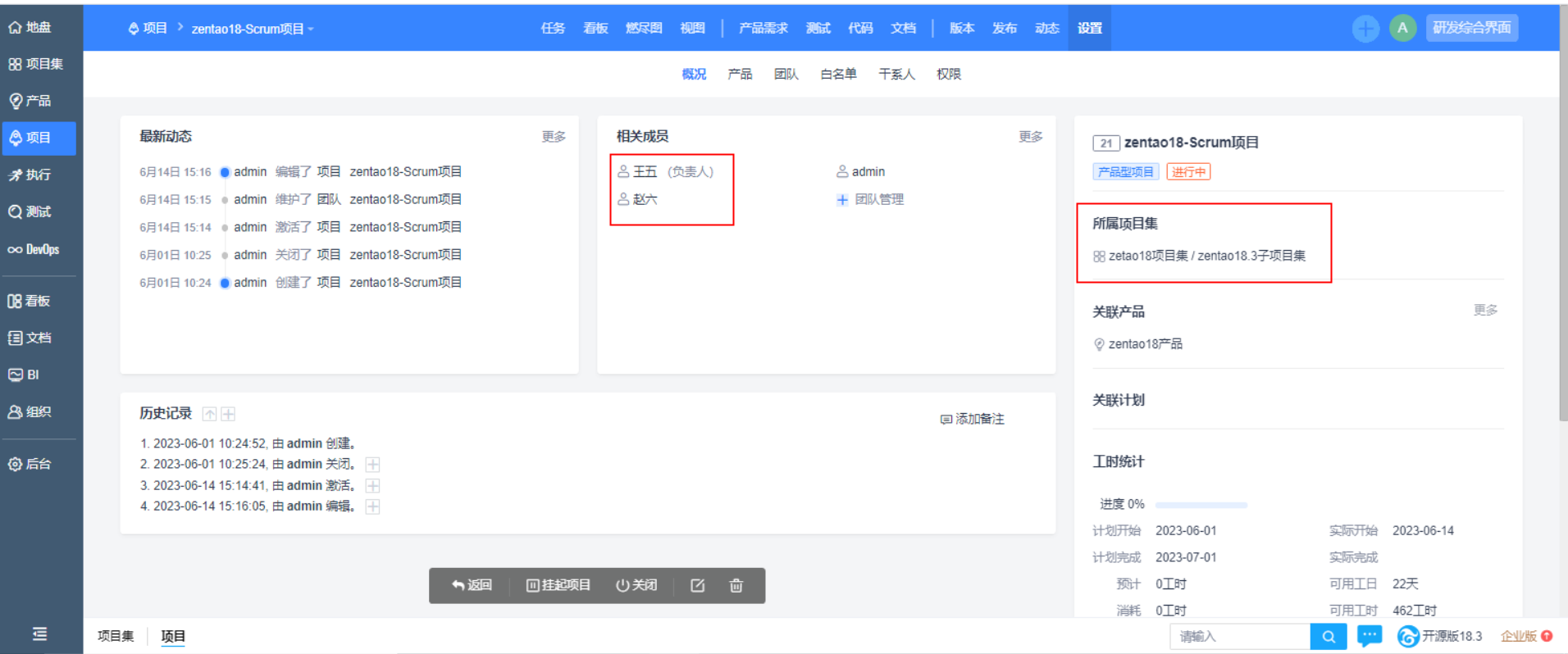
Task: Open the 产品需求 top menu item
Action: (763, 28)
